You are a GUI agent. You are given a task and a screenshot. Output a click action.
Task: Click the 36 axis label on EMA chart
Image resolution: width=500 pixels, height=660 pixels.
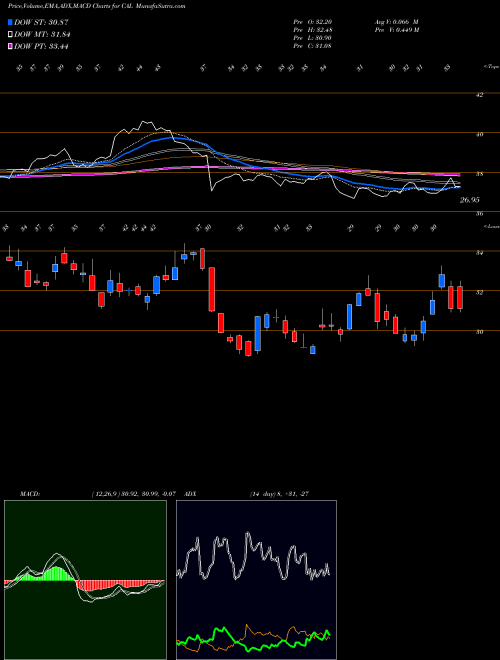click(x=479, y=214)
